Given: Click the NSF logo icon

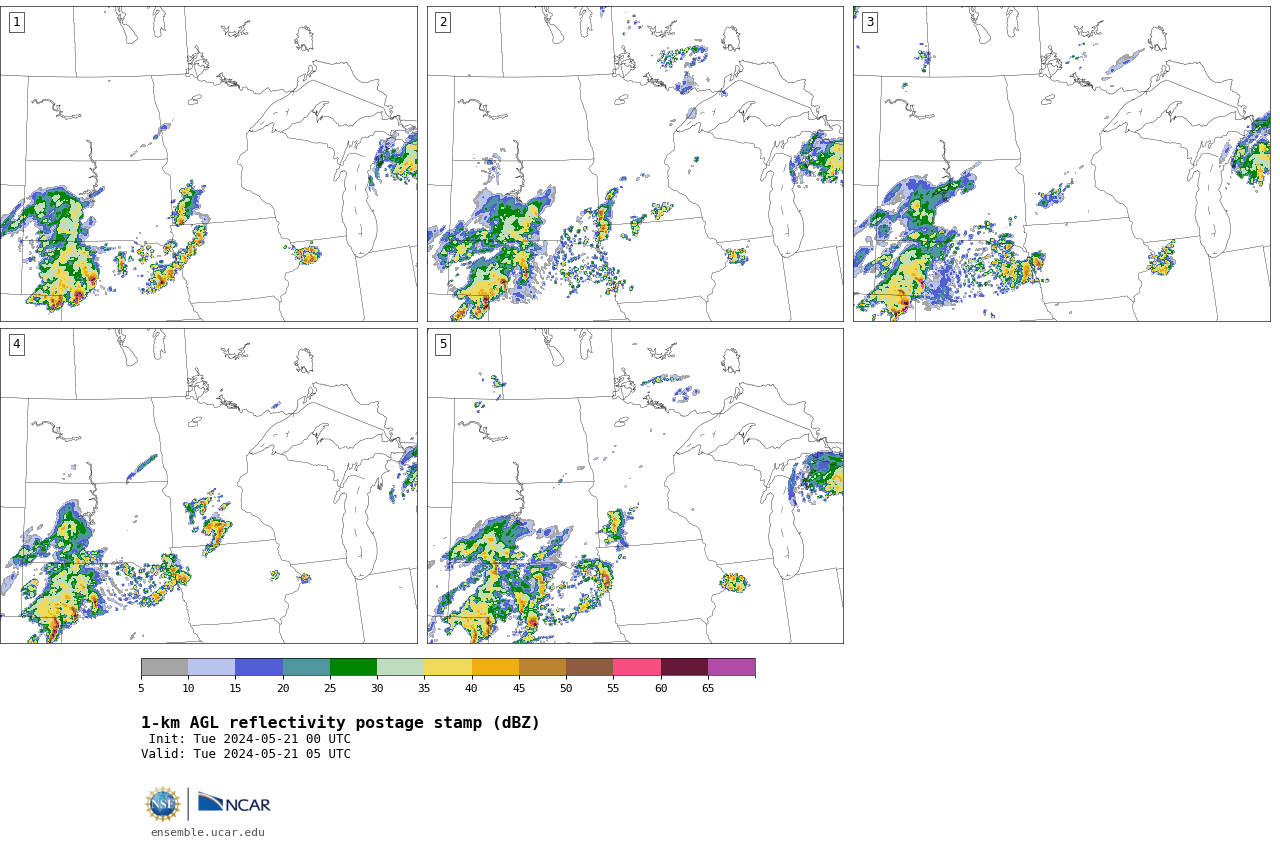Looking at the screenshot, I should [163, 804].
